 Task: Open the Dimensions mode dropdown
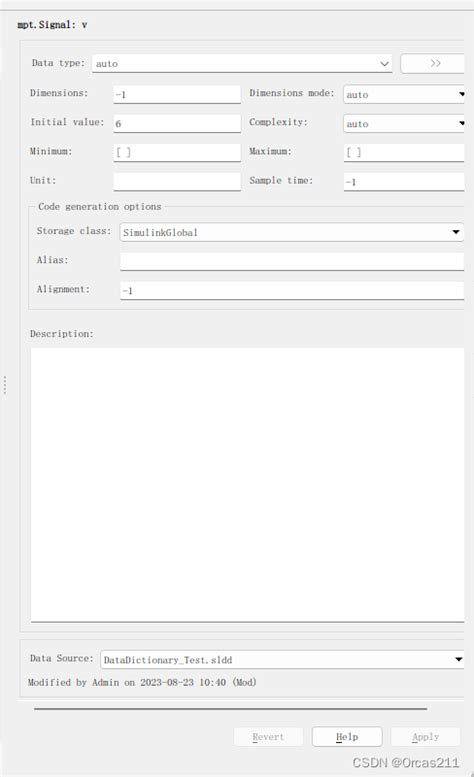404,94
